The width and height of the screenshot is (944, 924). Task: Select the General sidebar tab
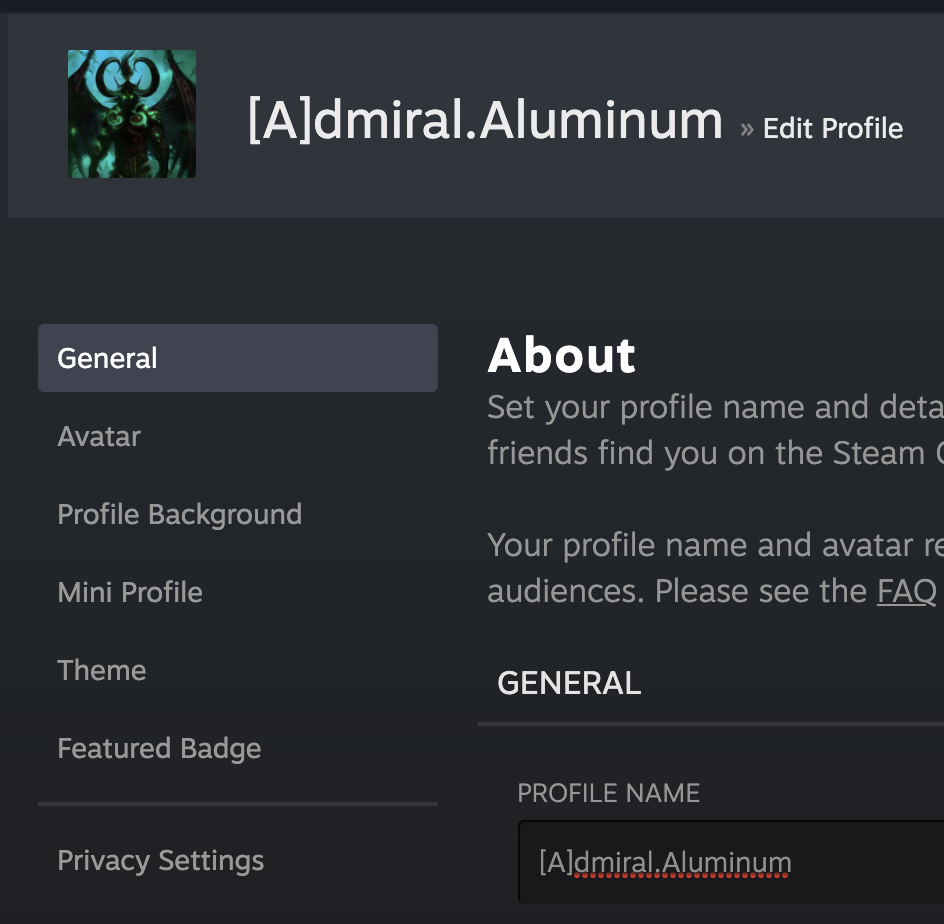237,358
